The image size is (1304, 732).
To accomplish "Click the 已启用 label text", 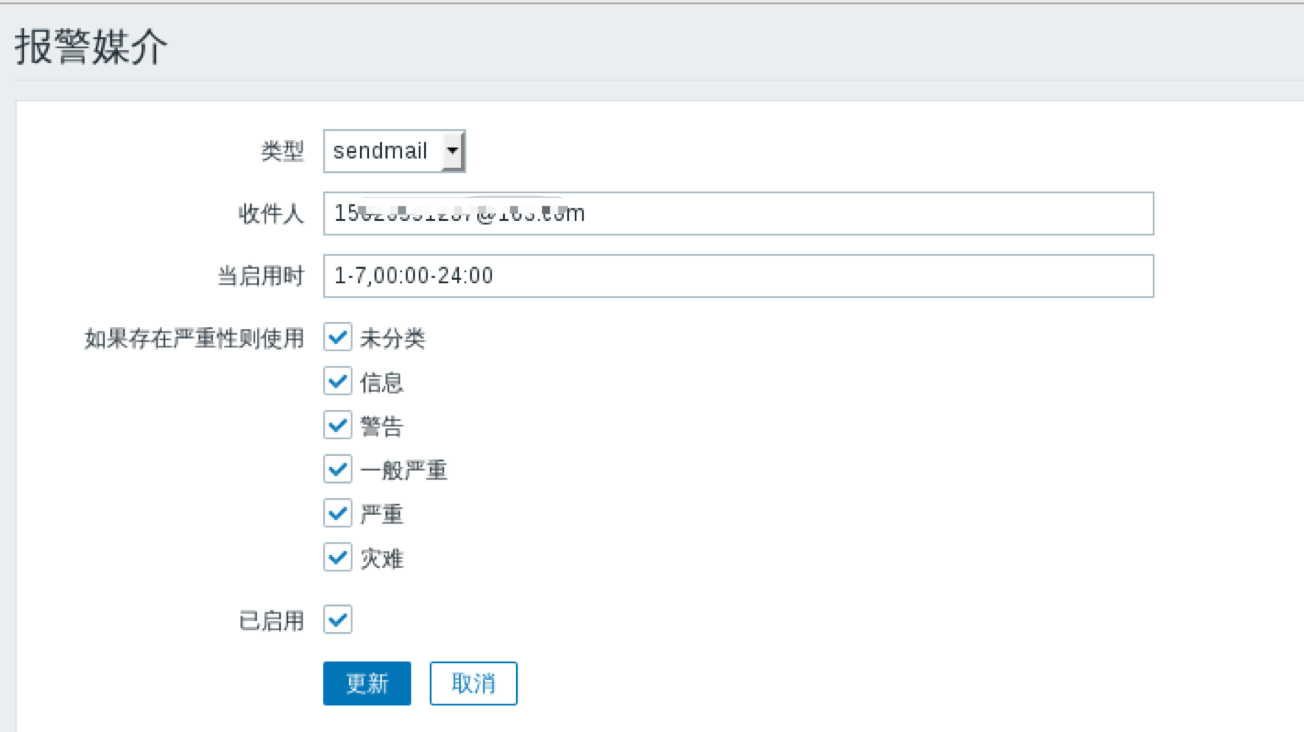I will click(270, 620).
